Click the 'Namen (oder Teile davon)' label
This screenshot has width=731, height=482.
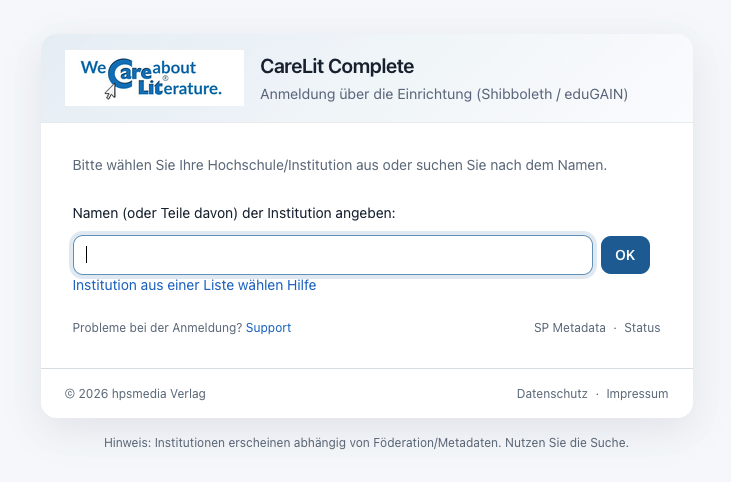click(x=234, y=213)
